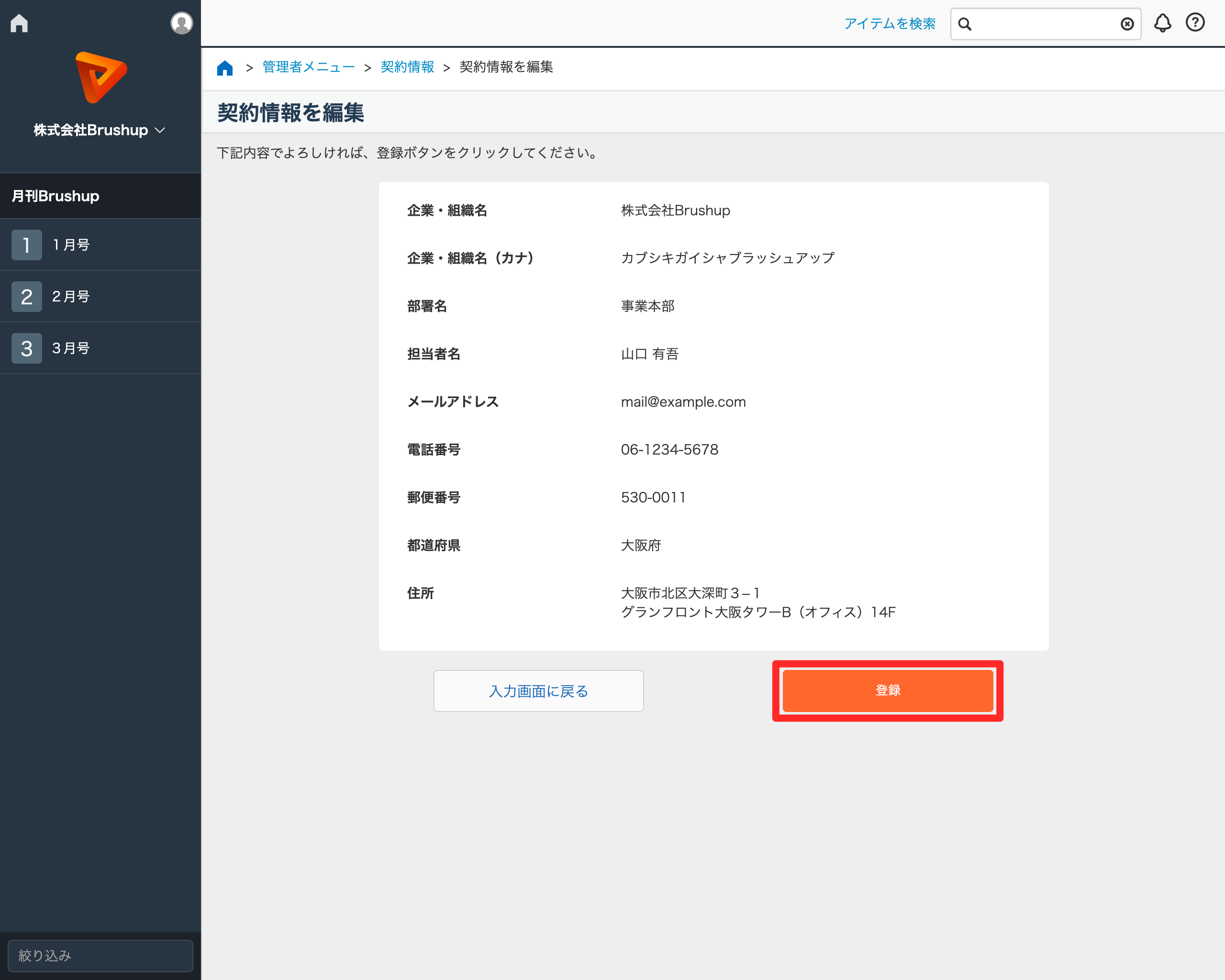Click the phone number 06-1234-5678

(x=669, y=450)
